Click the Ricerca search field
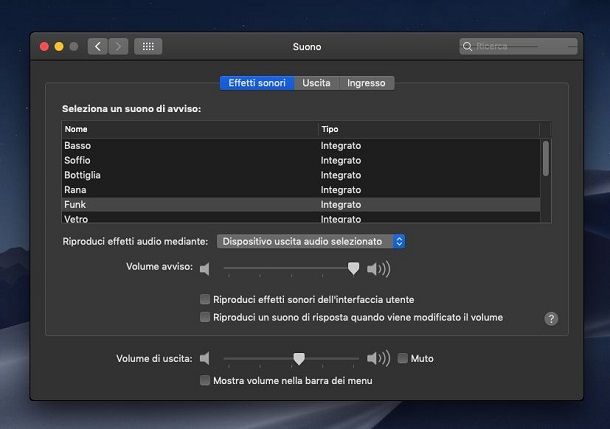 tap(518, 47)
